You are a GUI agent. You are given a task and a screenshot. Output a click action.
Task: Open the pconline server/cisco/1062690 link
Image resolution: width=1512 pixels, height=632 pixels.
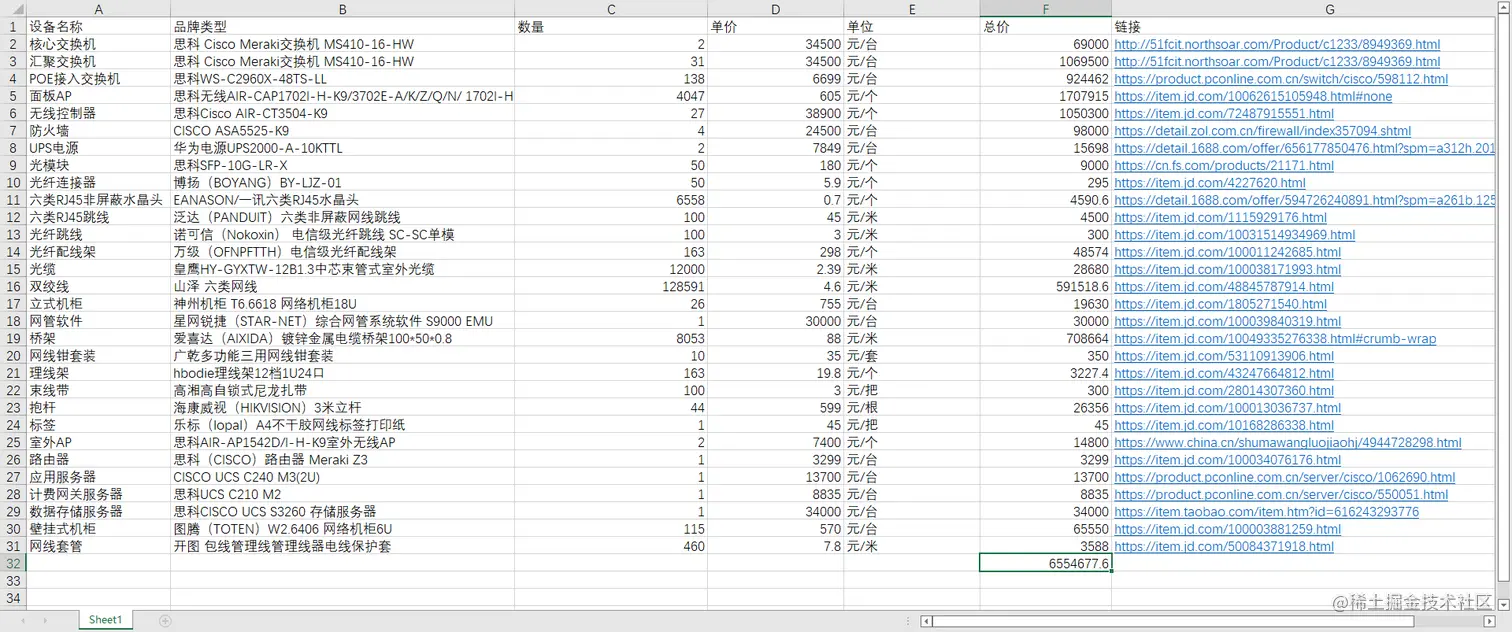1285,477
